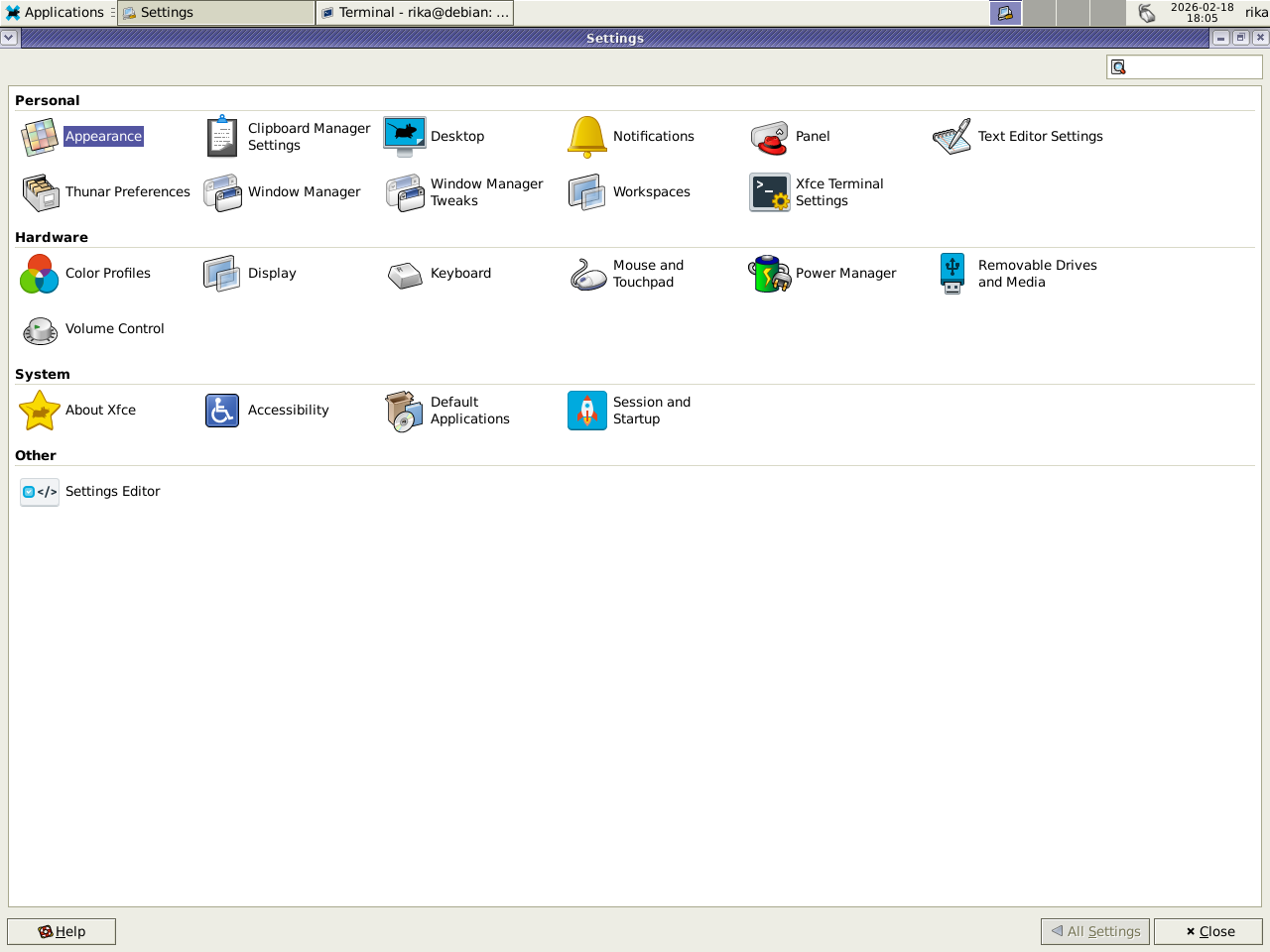Open Text Editor Settings icon
The height and width of the screenshot is (952, 1270).
[x=952, y=137]
